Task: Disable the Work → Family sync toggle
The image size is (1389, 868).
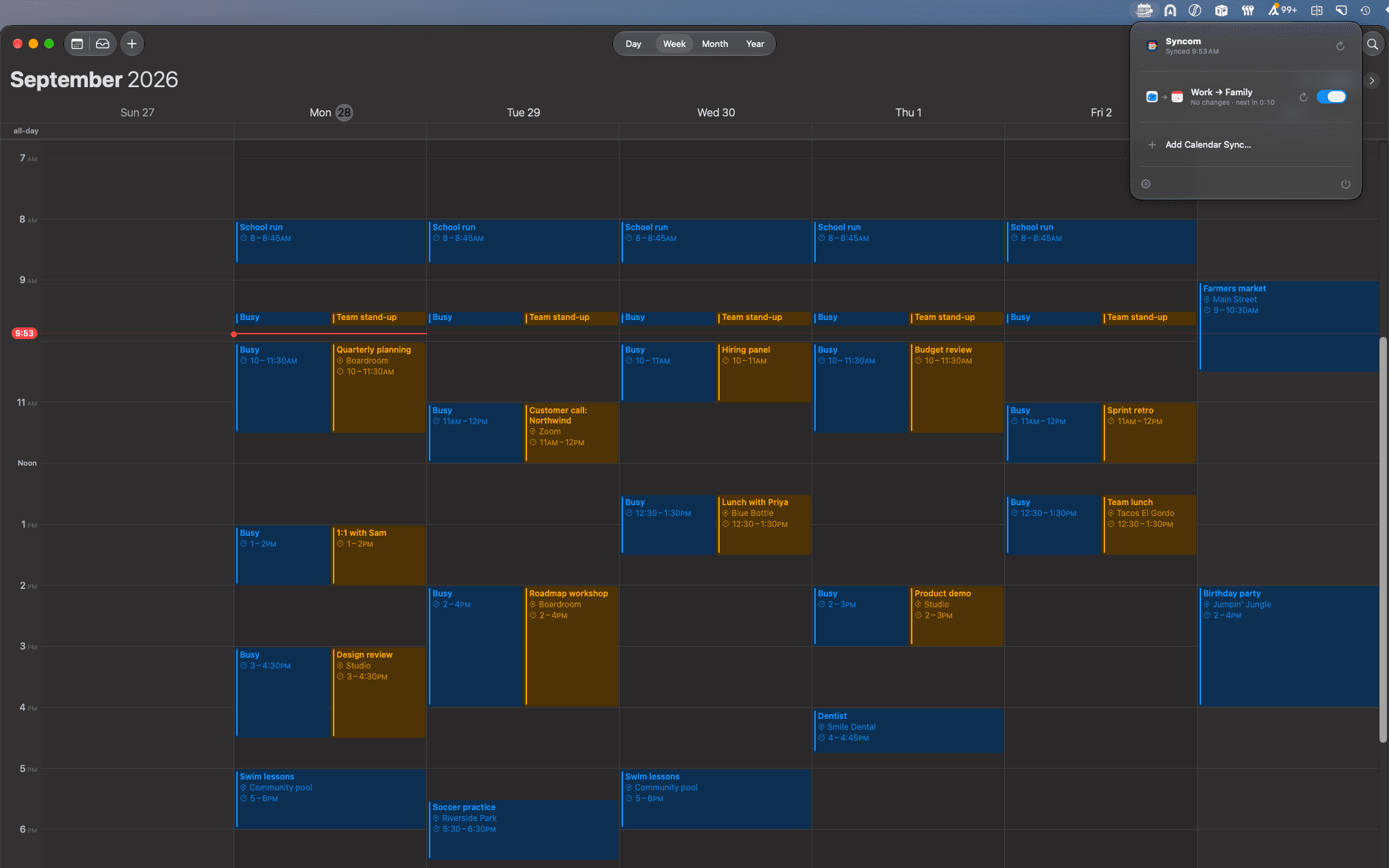Action: click(1331, 97)
